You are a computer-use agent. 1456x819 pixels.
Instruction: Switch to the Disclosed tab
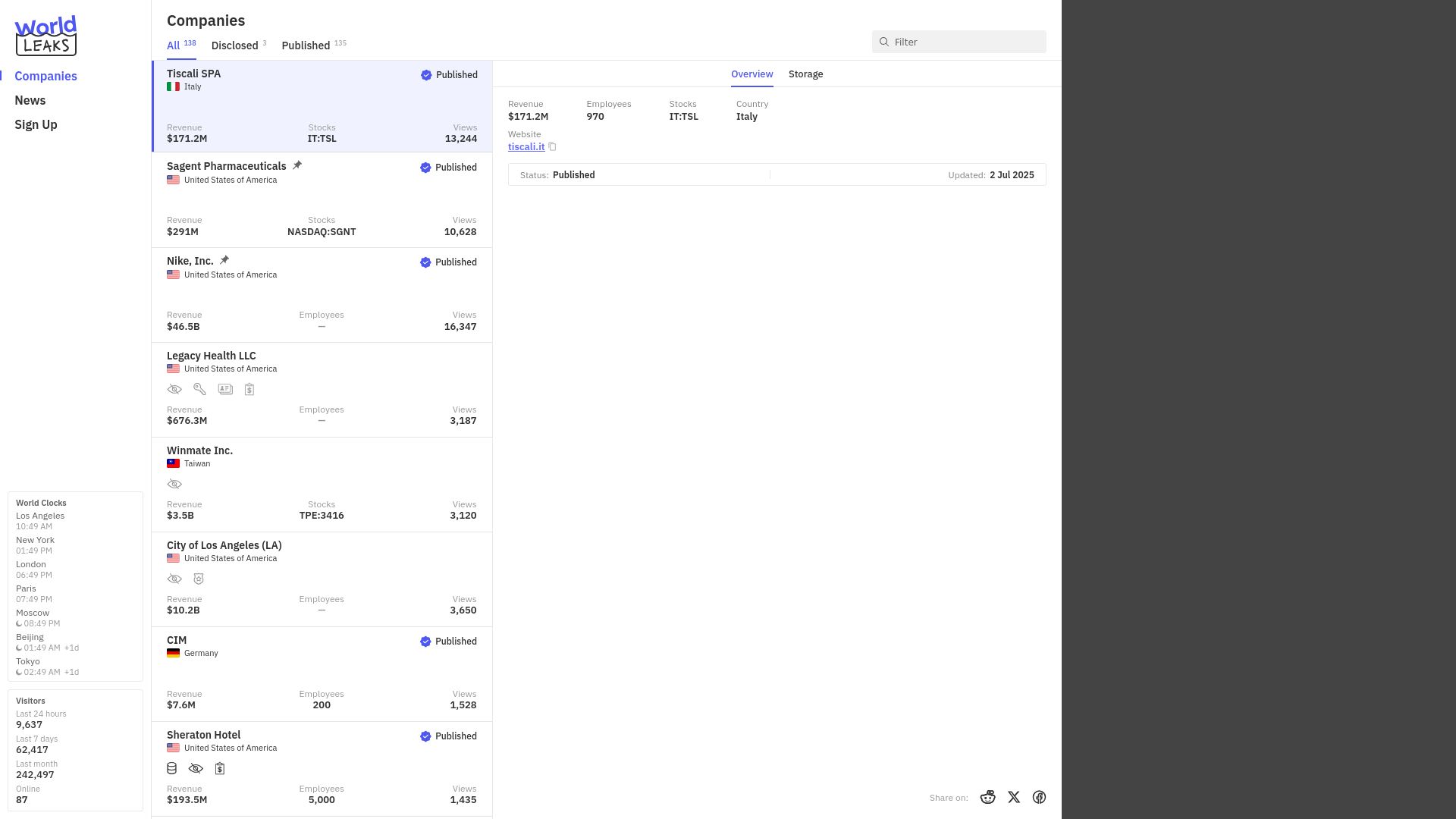point(239,45)
